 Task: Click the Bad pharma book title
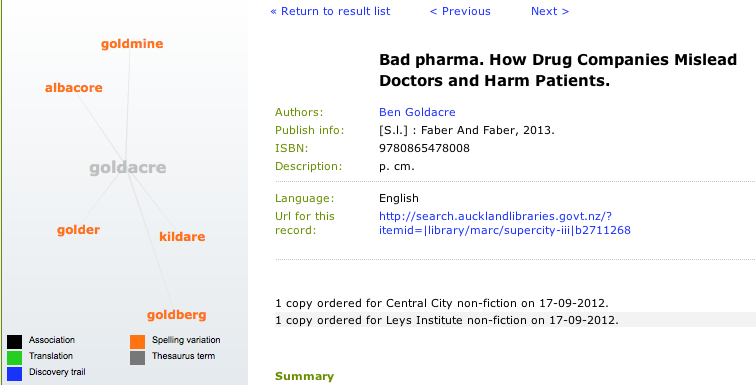pos(558,70)
